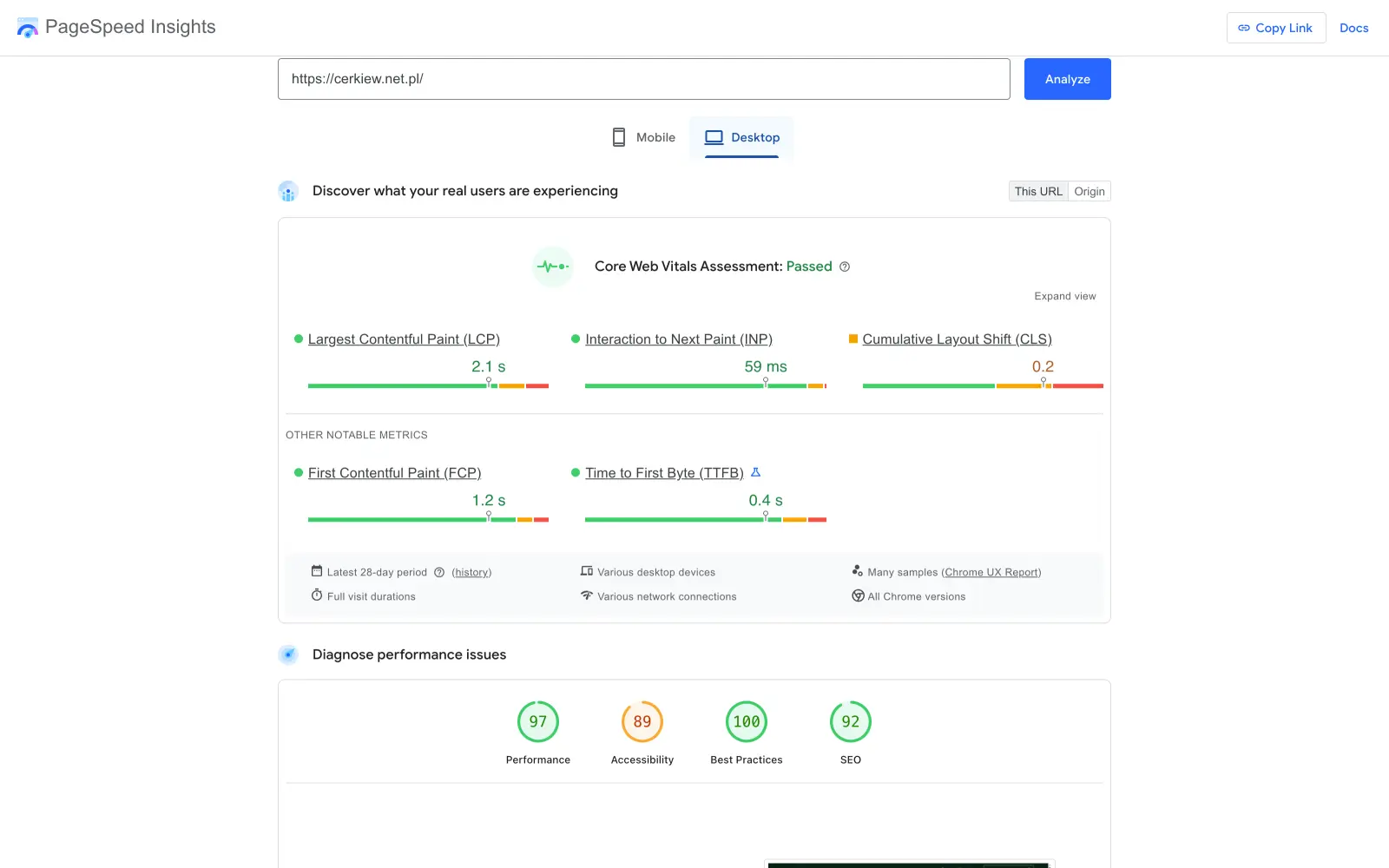Click the Best Practices score gauge 100
The height and width of the screenshot is (868, 1389).
pyautogui.click(x=747, y=721)
